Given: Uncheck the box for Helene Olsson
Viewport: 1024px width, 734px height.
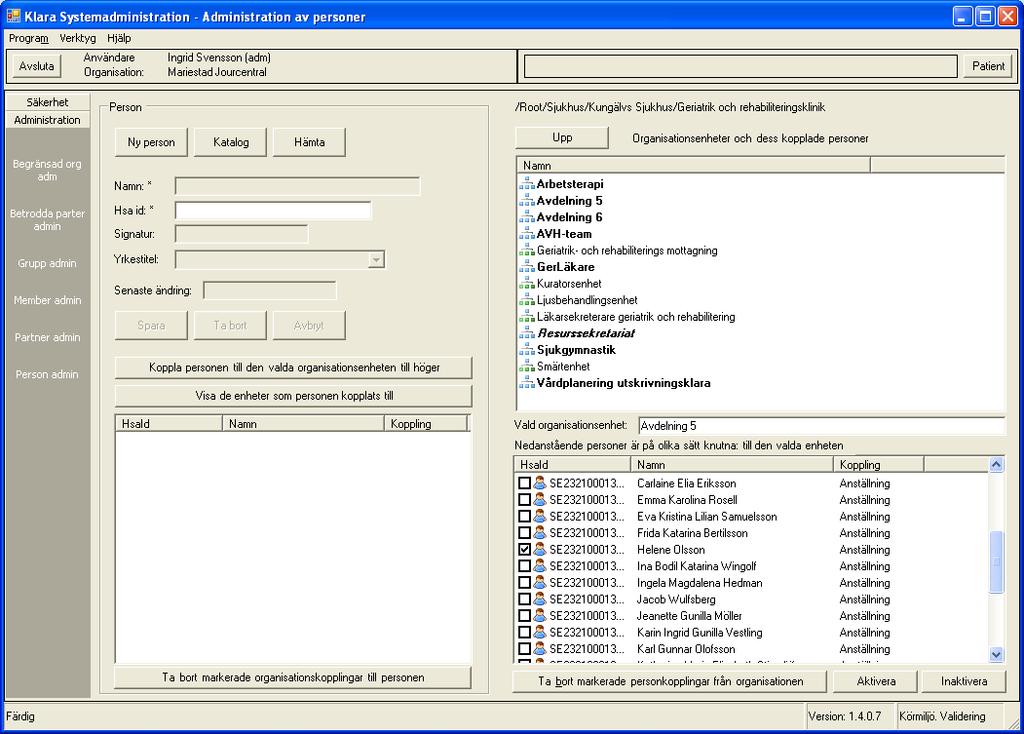Looking at the screenshot, I should coord(524,549).
